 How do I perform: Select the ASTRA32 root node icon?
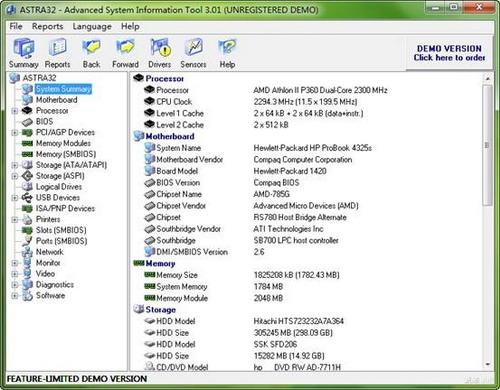tap(15, 78)
